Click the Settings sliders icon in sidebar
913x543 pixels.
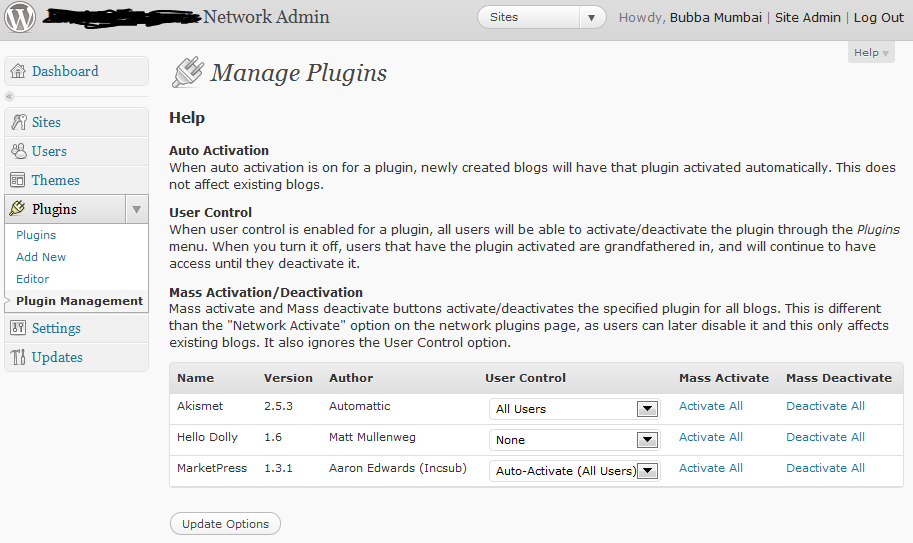(18, 328)
